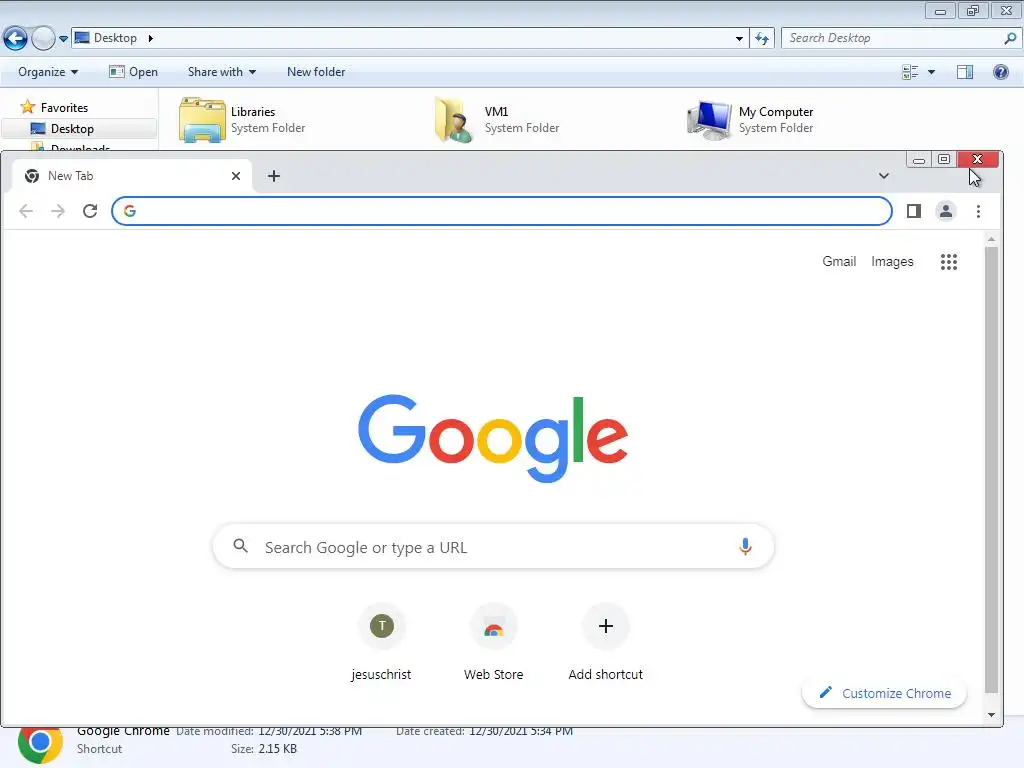1024x768 pixels.
Task: Open the Gmail link
Action: (839, 261)
